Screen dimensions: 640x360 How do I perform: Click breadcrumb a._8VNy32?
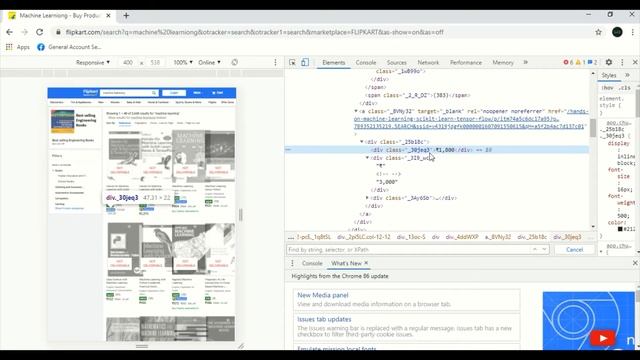point(498,237)
